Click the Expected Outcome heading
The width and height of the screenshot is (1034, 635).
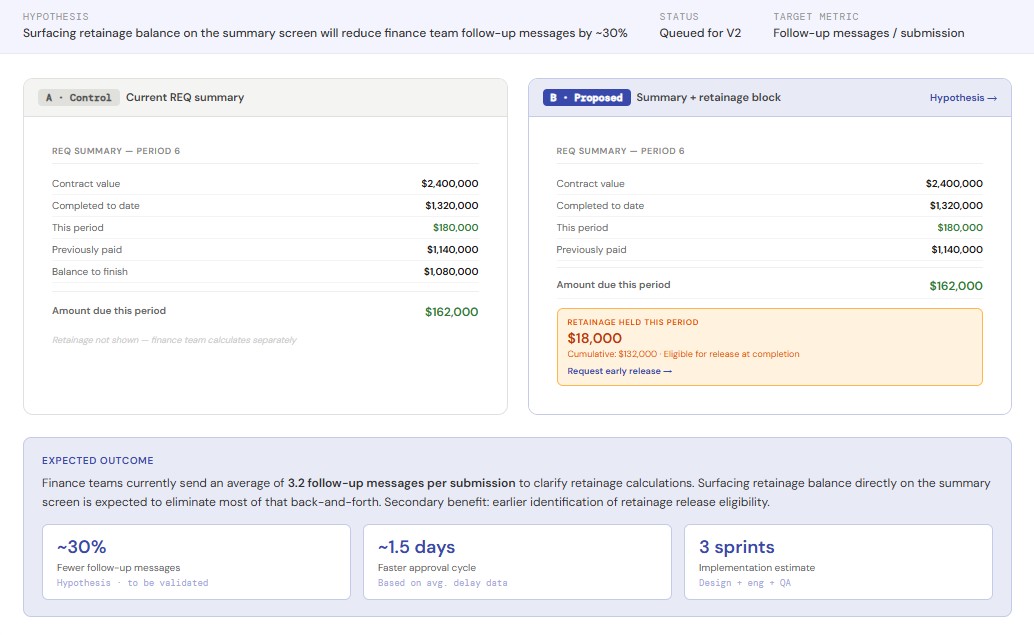click(x=98, y=461)
